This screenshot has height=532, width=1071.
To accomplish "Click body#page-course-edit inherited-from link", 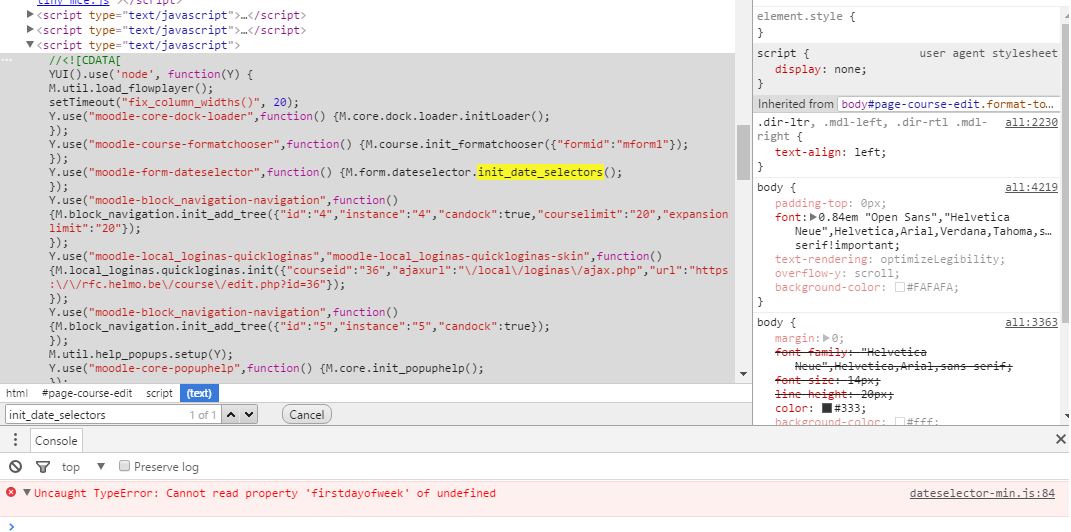I will [x=948, y=104].
